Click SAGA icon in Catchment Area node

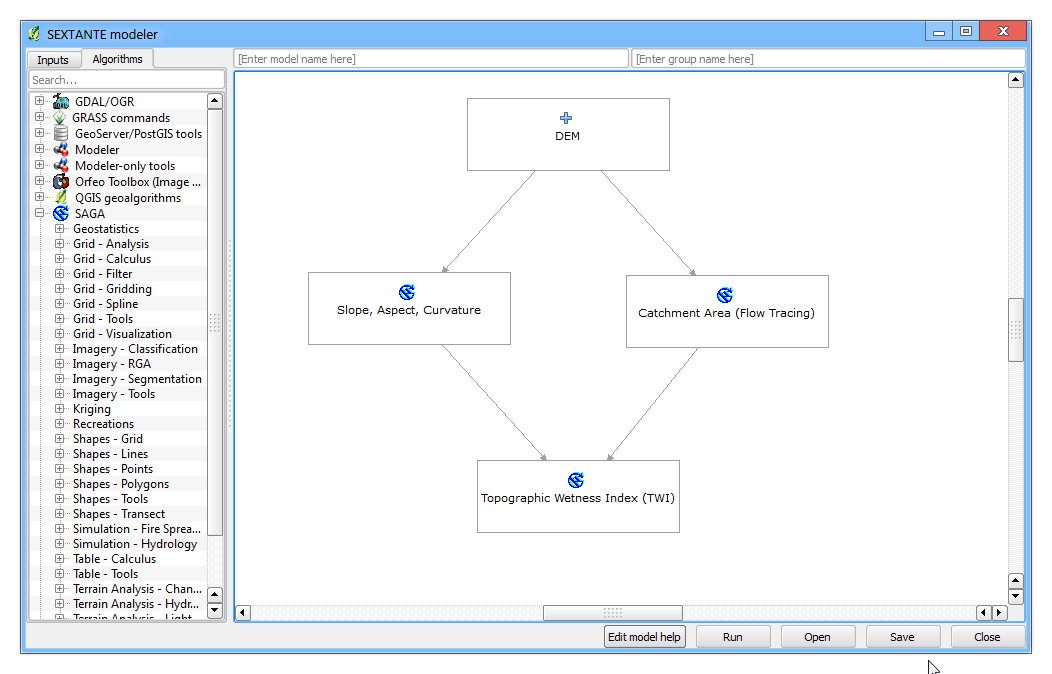coord(725,294)
